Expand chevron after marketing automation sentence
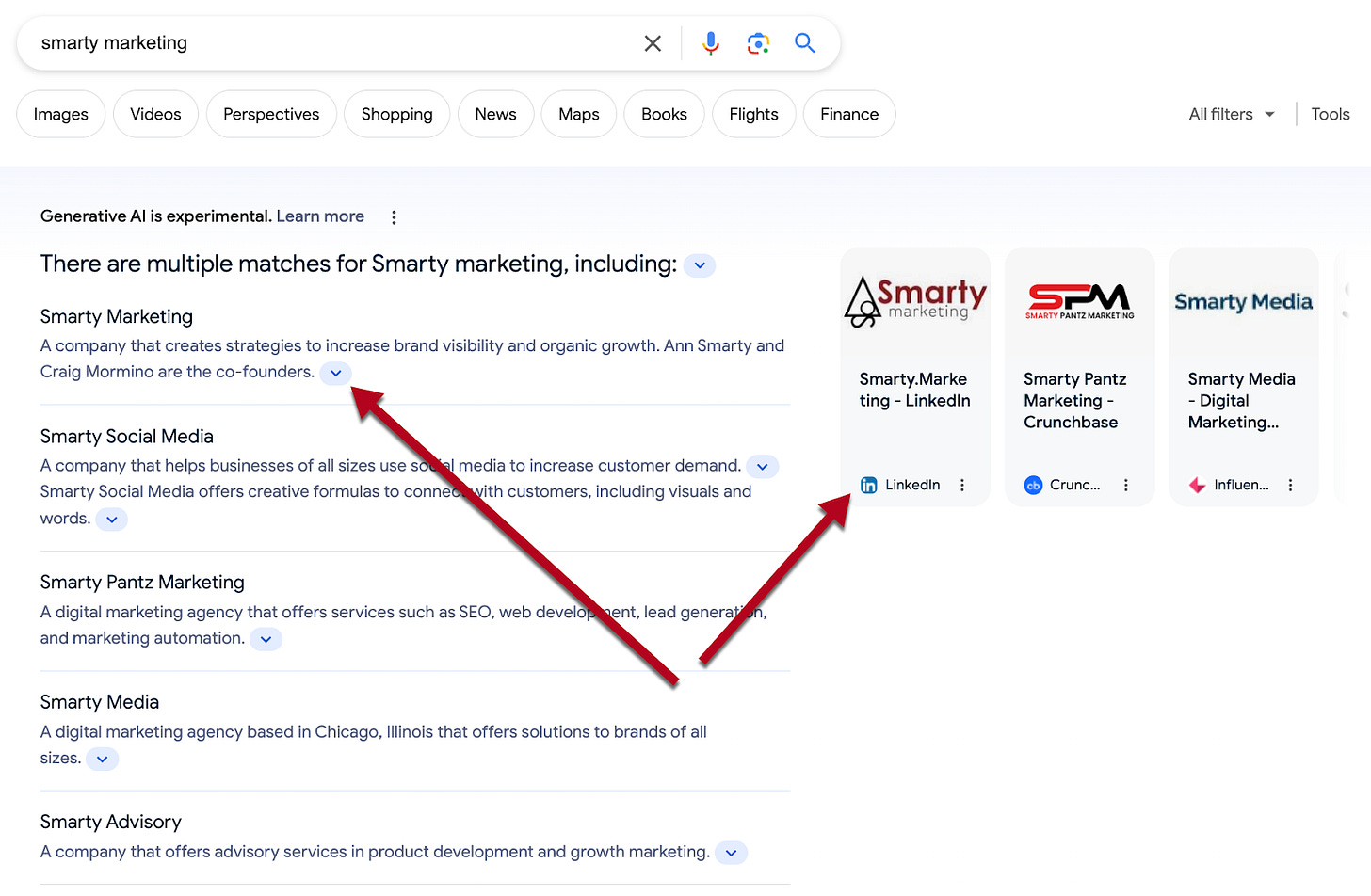Image resolution: width=1371 pixels, height=896 pixels. pos(266,640)
